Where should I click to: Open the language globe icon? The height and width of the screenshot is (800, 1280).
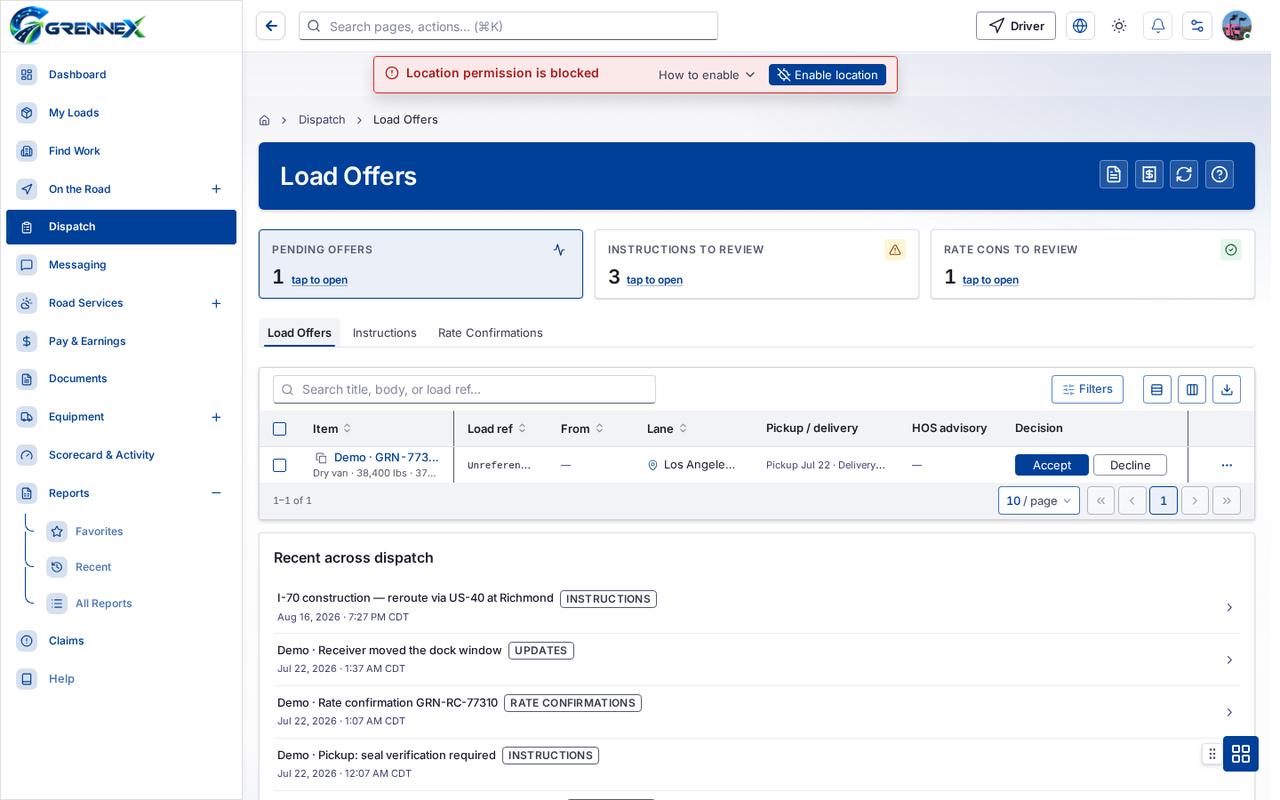1080,26
